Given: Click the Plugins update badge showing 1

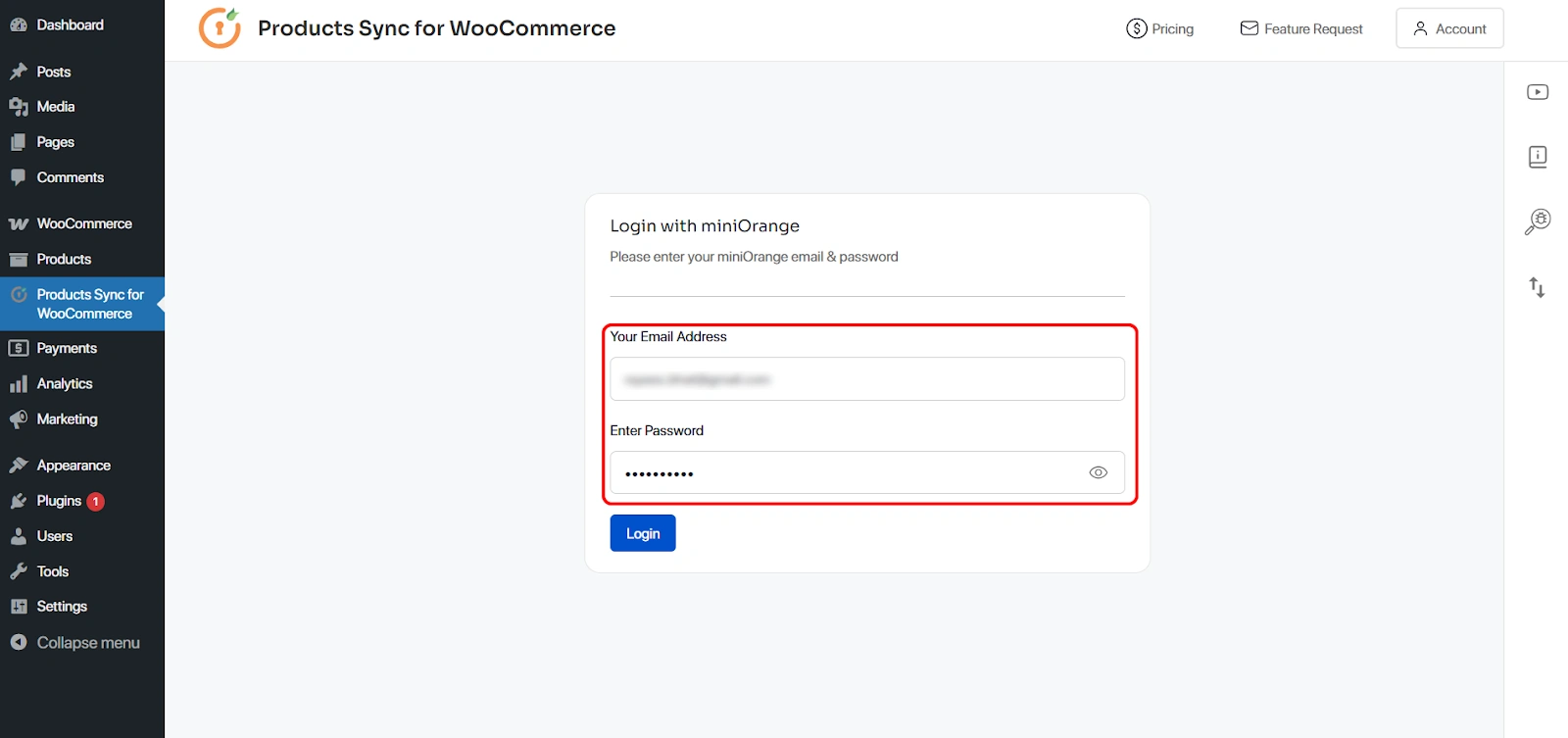Looking at the screenshot, I should [x=96, y=501].
